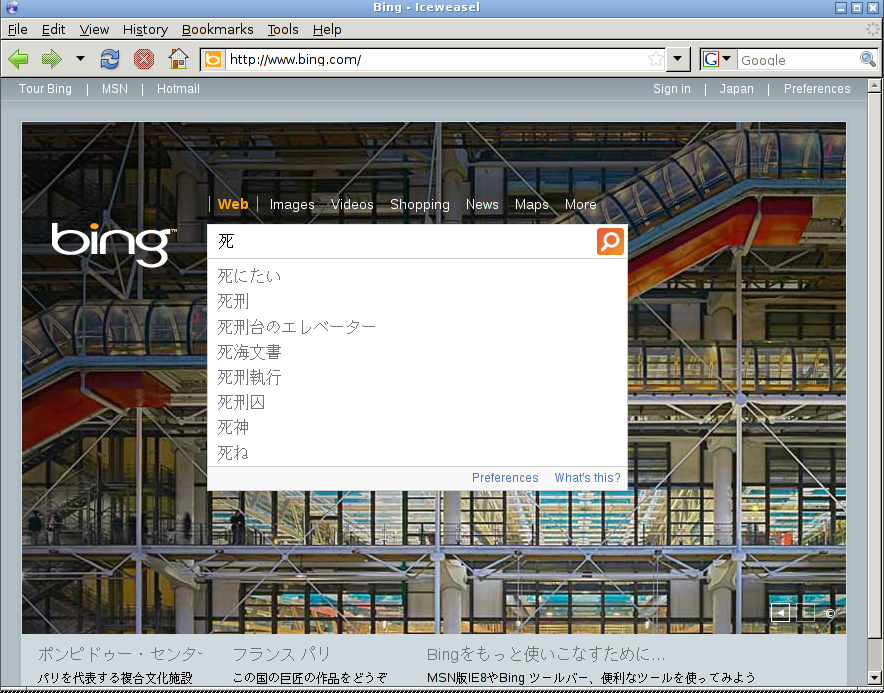Switch to Maps search
Viewport: 884px width, 693px height.
(532, 204)
